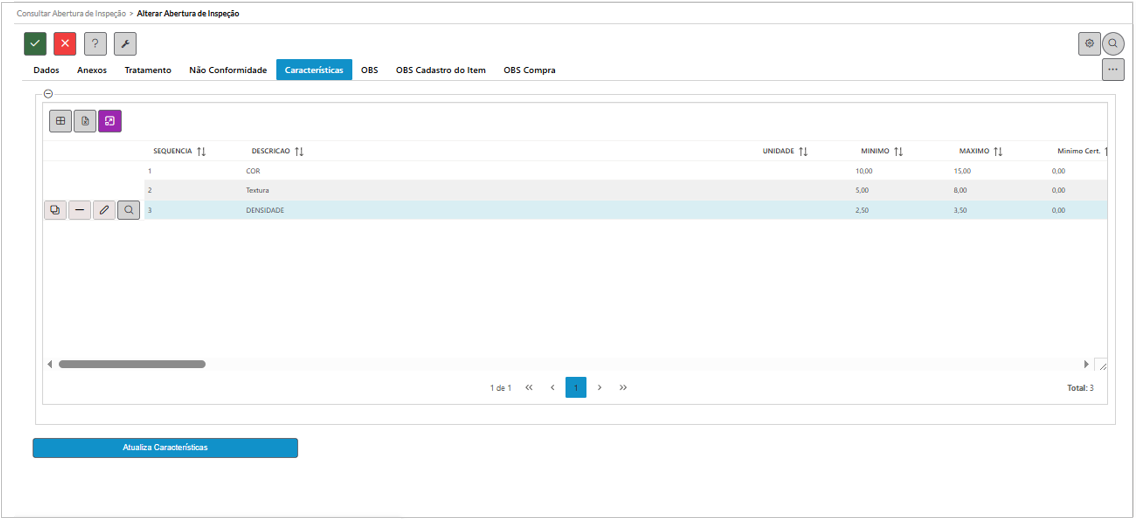Click the horizontal scrollbar thumb of the grid
Screen dimensions: 1137x519
(x=132, y=365)
